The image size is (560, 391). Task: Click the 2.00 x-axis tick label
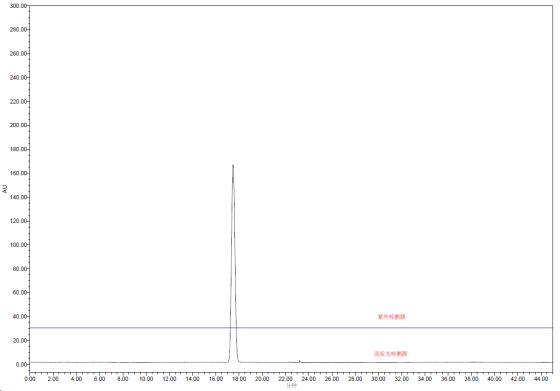53,379
